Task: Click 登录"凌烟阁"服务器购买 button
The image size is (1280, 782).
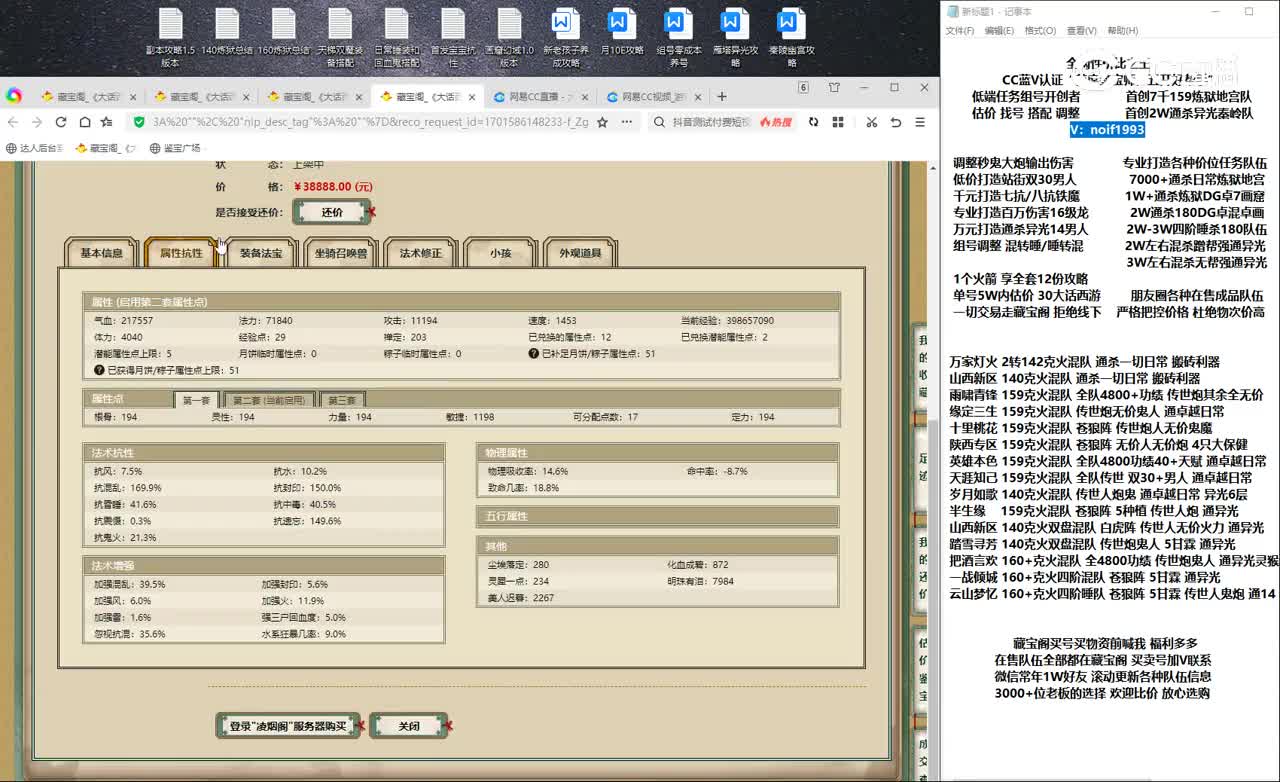Action: click(288, 726)
